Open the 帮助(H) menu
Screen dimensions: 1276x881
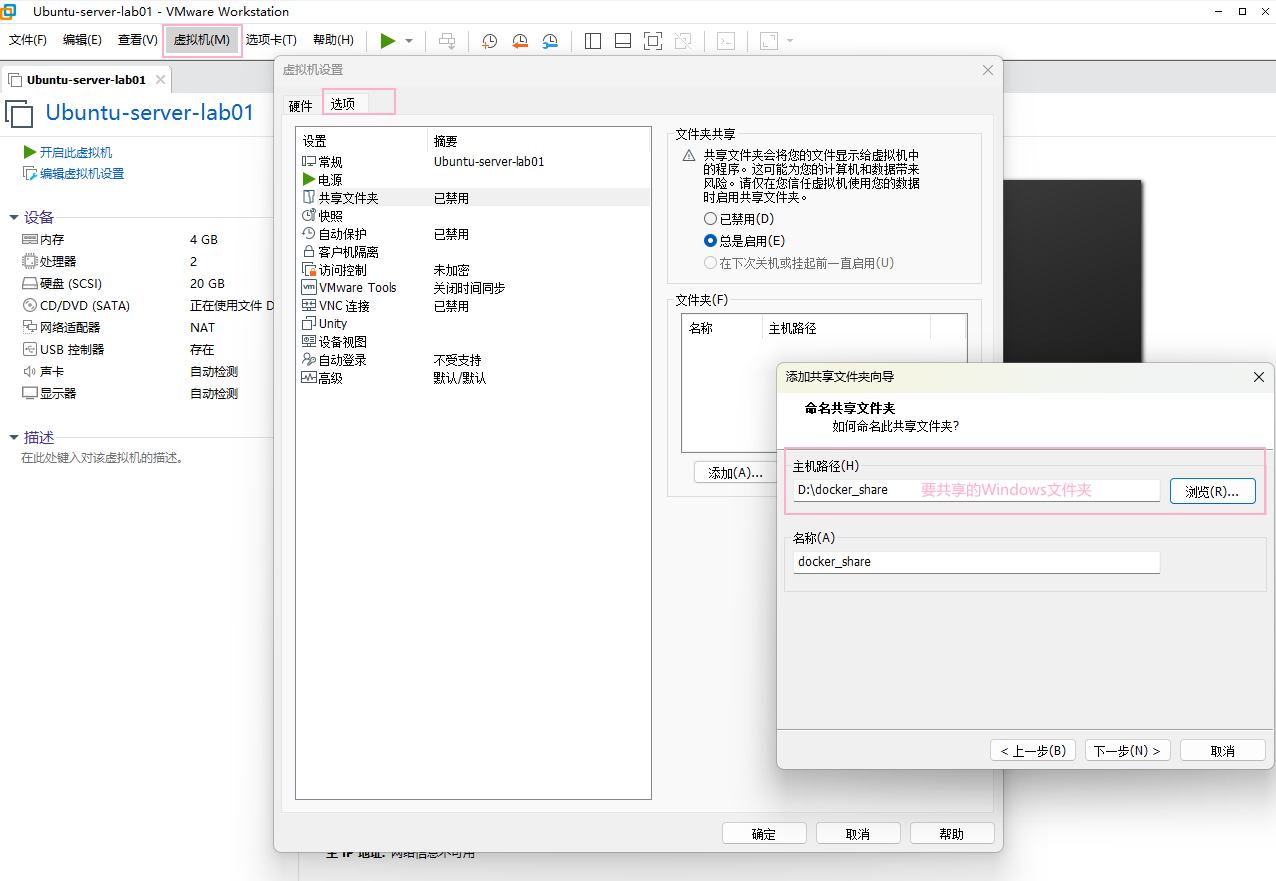333,40
